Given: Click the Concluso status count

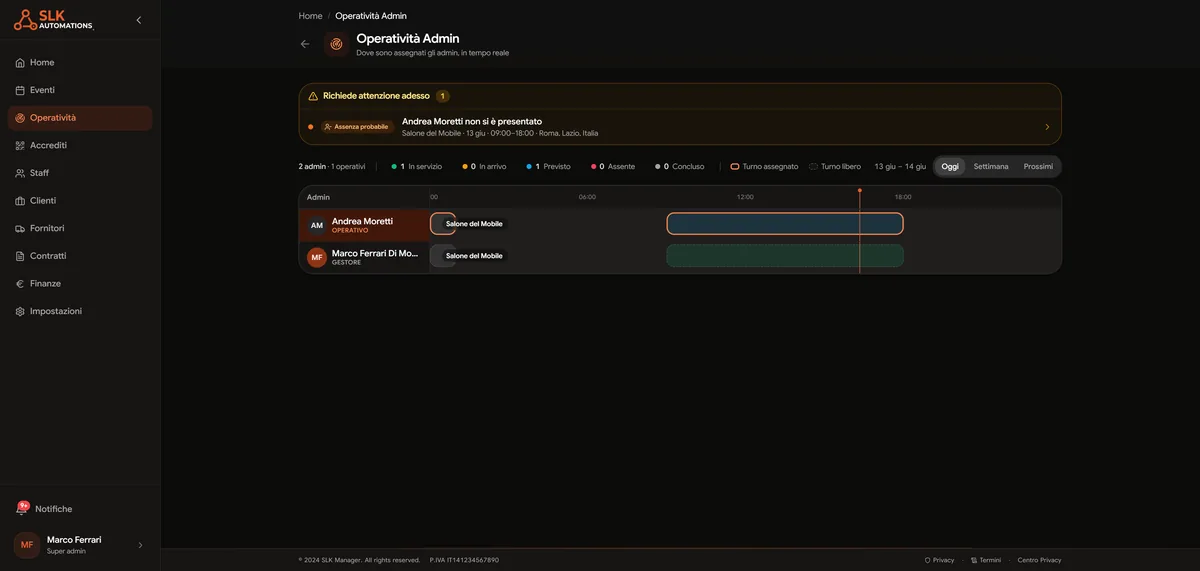Looking at the screenshot, I should pyautogui.click(x=680, y=166).
